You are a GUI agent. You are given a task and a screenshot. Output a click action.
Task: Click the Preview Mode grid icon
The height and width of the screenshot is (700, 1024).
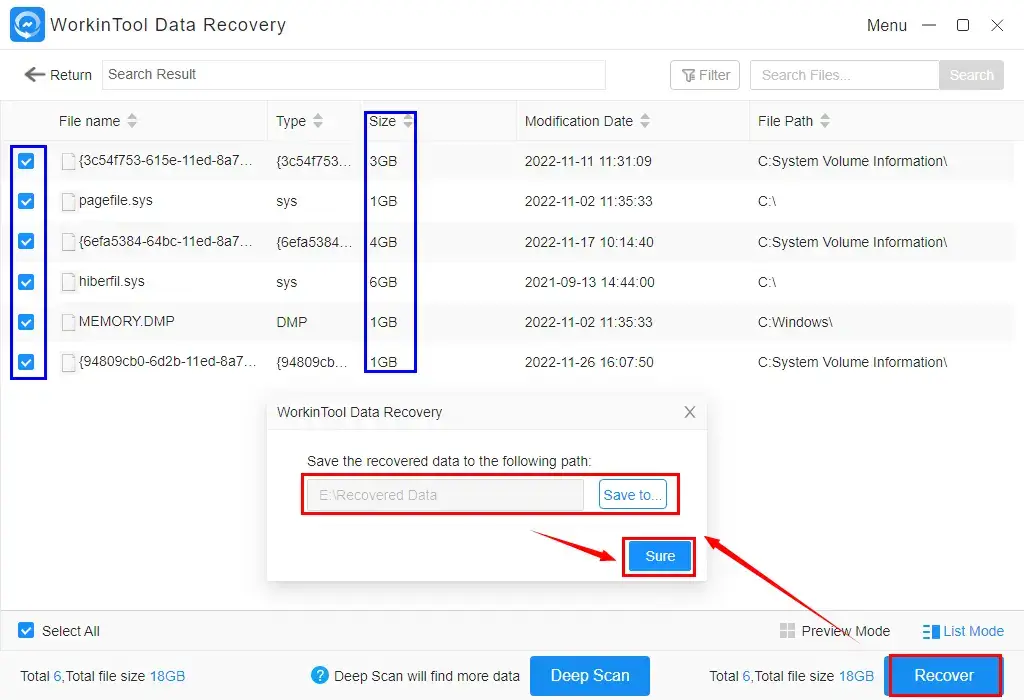pyautogui.click(x=787, y=631)
